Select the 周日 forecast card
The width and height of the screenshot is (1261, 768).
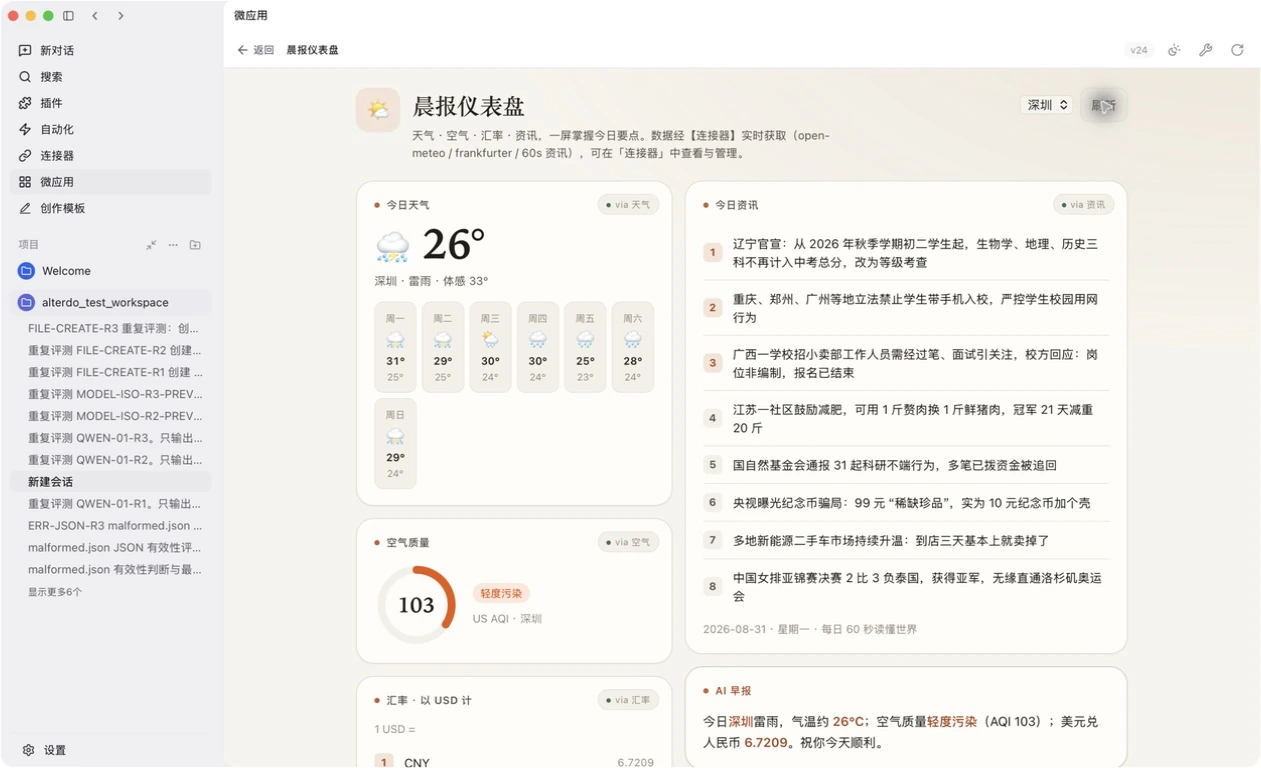(395, 443)
